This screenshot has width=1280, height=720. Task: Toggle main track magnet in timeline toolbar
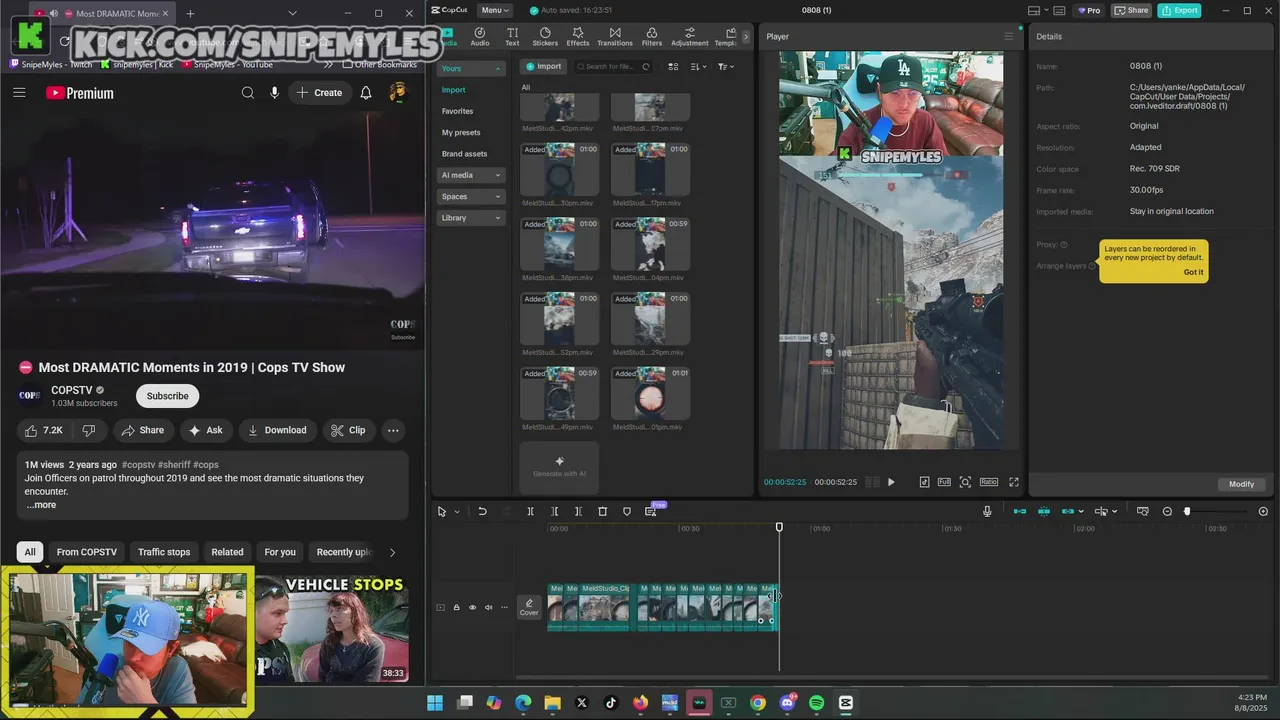[1020, 511]
